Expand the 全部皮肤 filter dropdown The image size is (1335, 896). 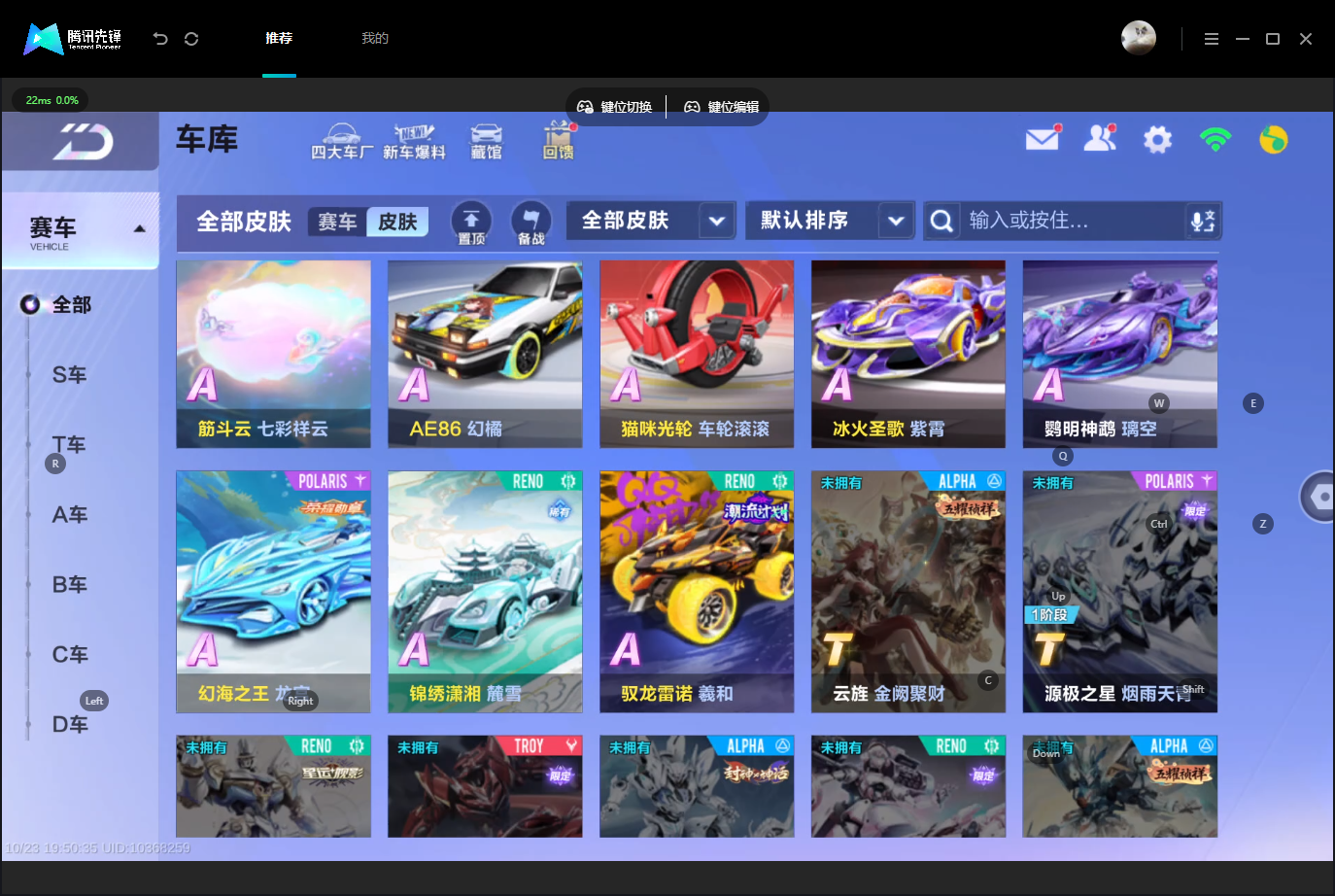coord(650,221)
